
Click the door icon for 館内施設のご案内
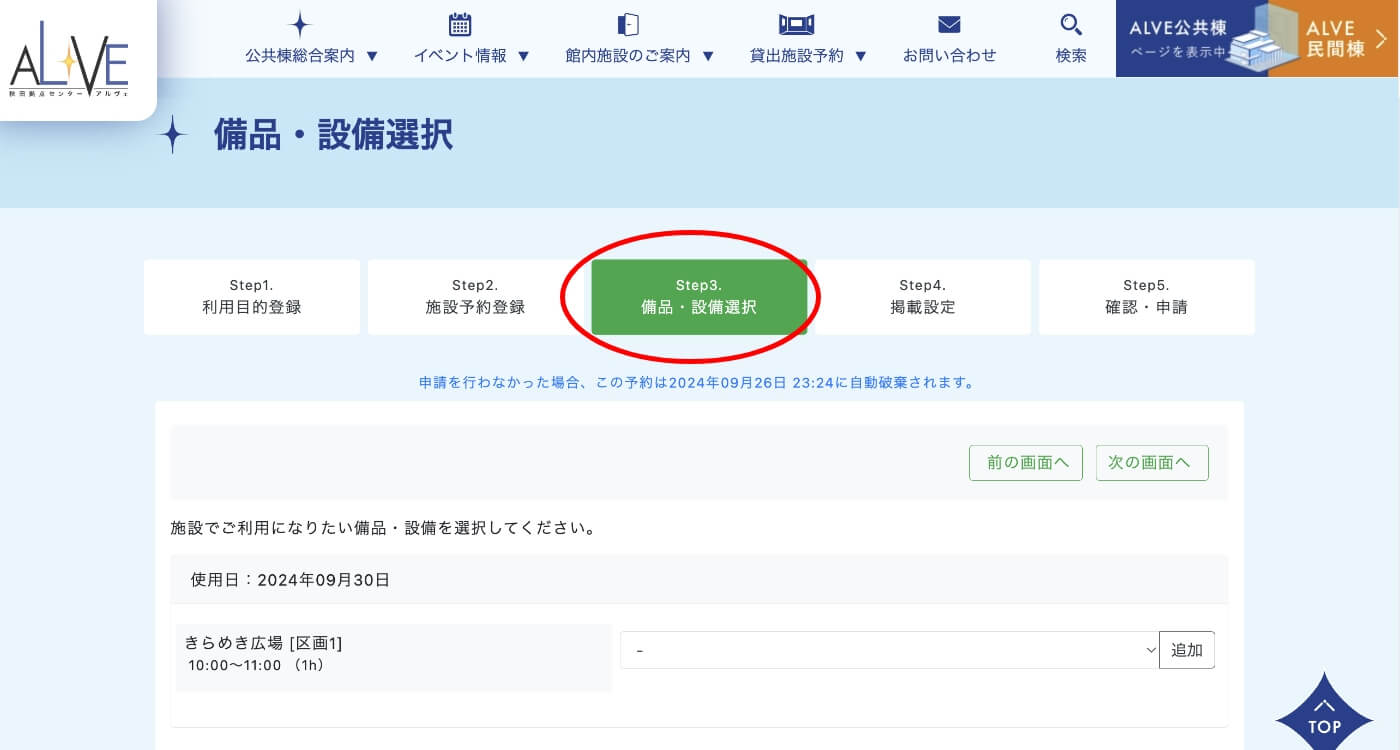click(628, 25)
